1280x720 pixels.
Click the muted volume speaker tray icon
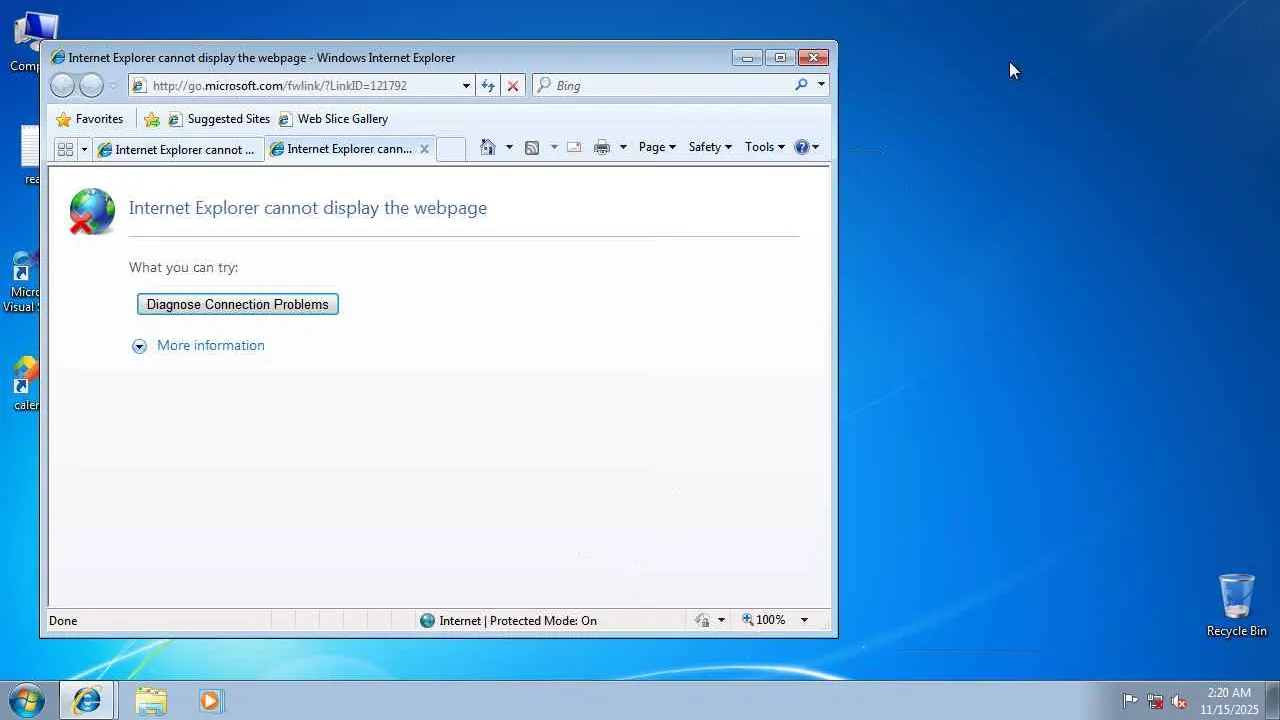point(1179,701)
